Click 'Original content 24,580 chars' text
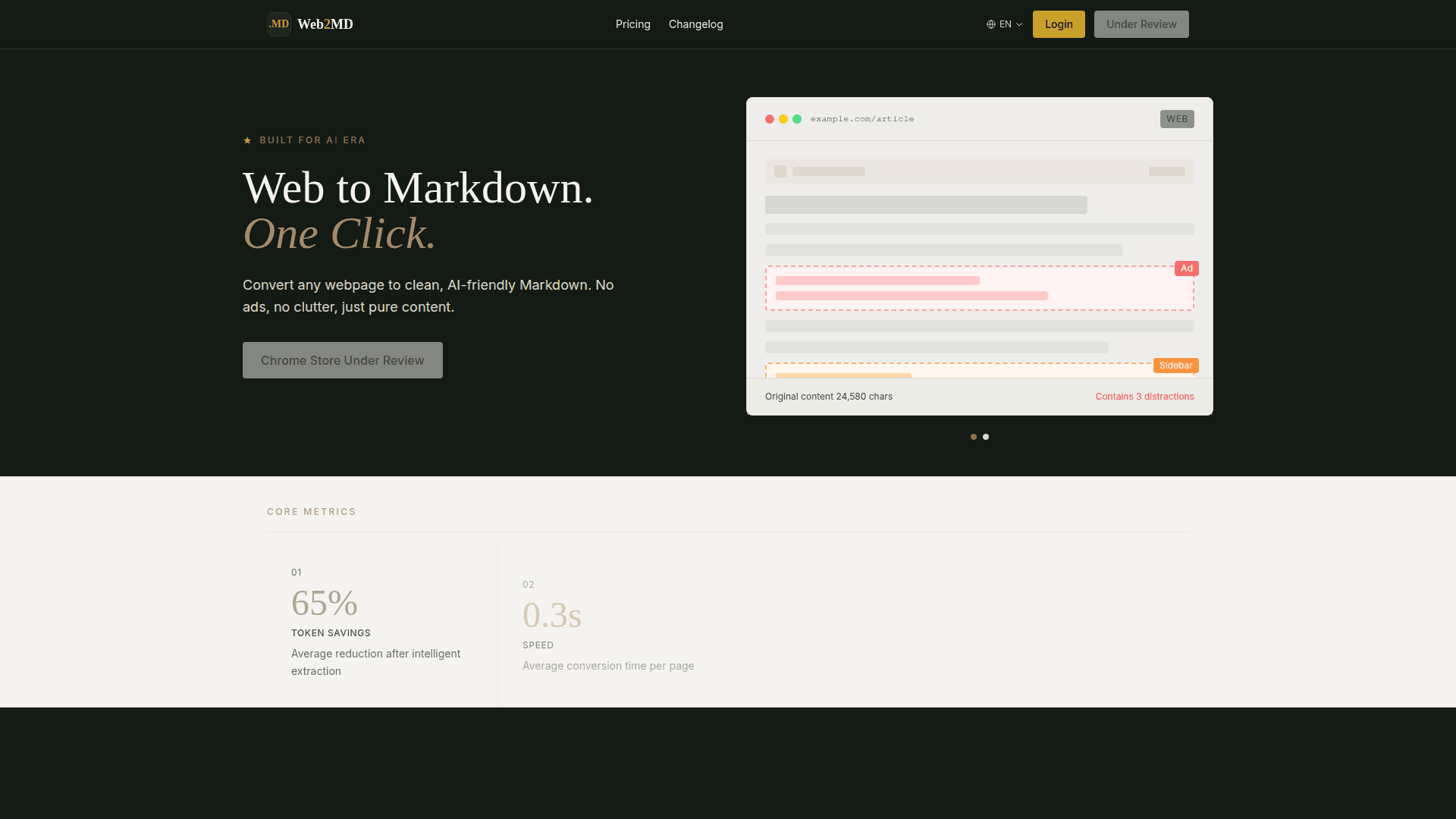1456x819 pixels. [x=829, y=397]
